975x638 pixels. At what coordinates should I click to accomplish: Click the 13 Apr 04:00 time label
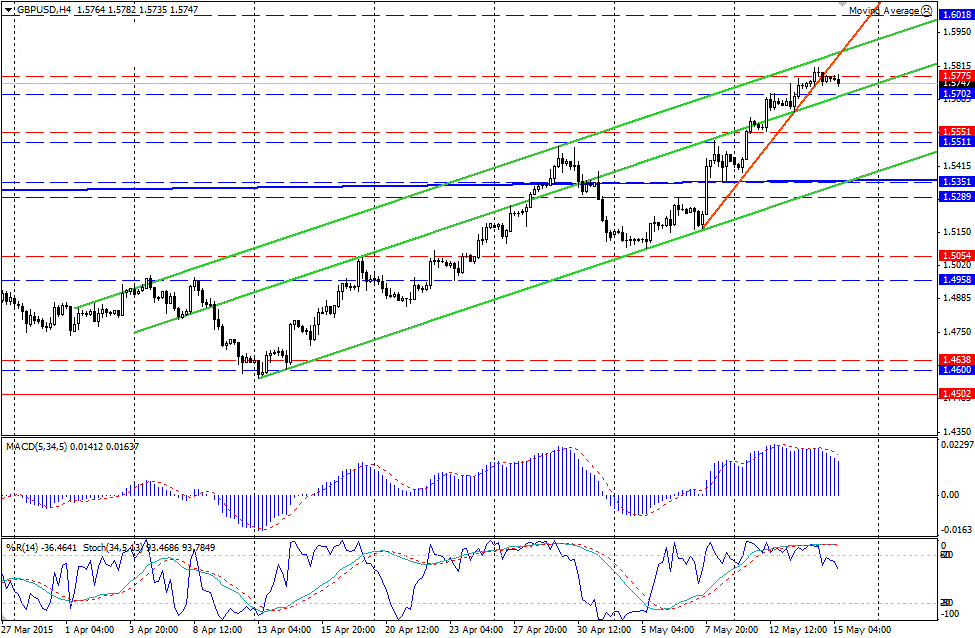284,629
